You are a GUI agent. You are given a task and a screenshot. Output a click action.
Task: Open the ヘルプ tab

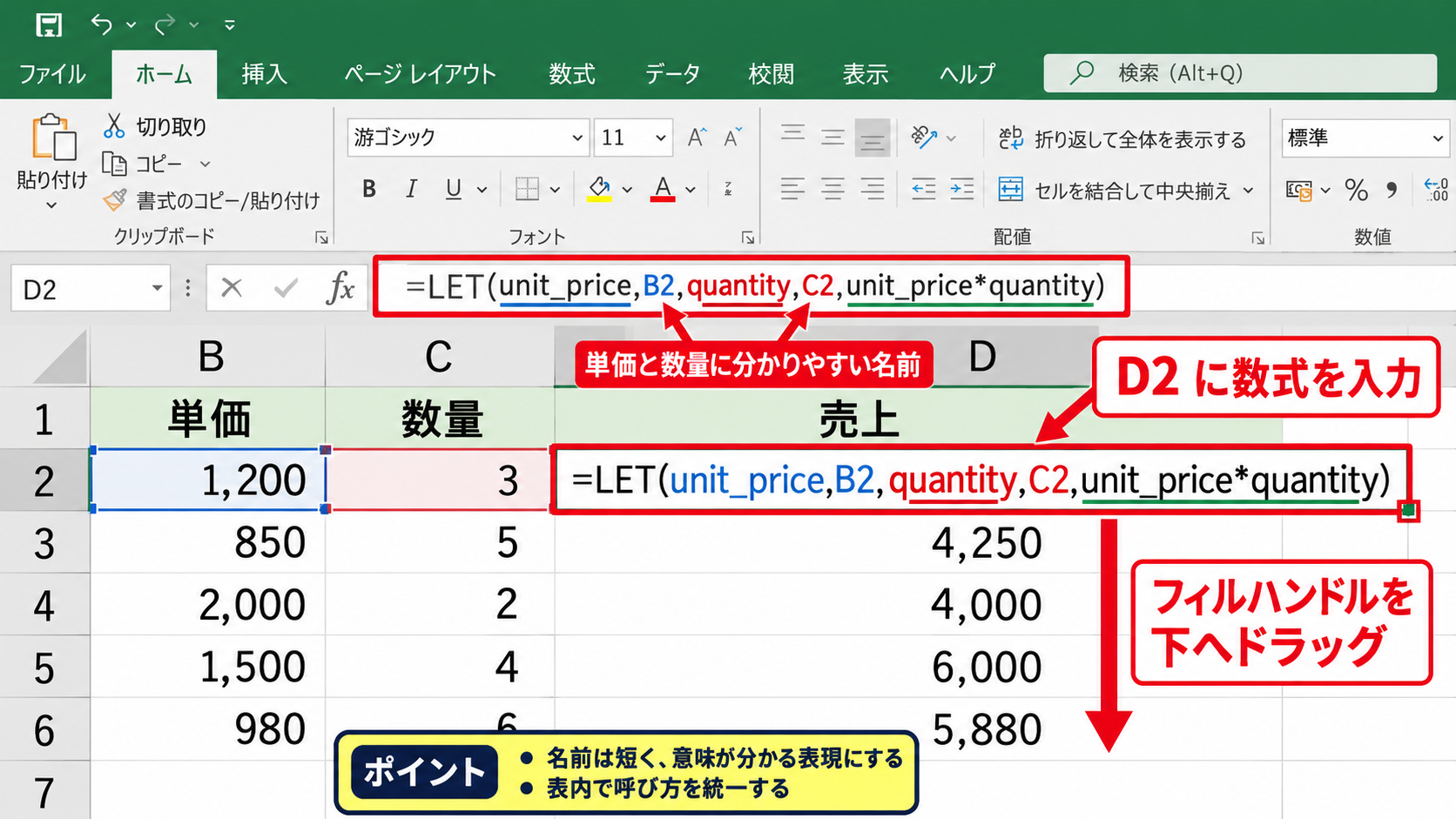tap(967, 74)
